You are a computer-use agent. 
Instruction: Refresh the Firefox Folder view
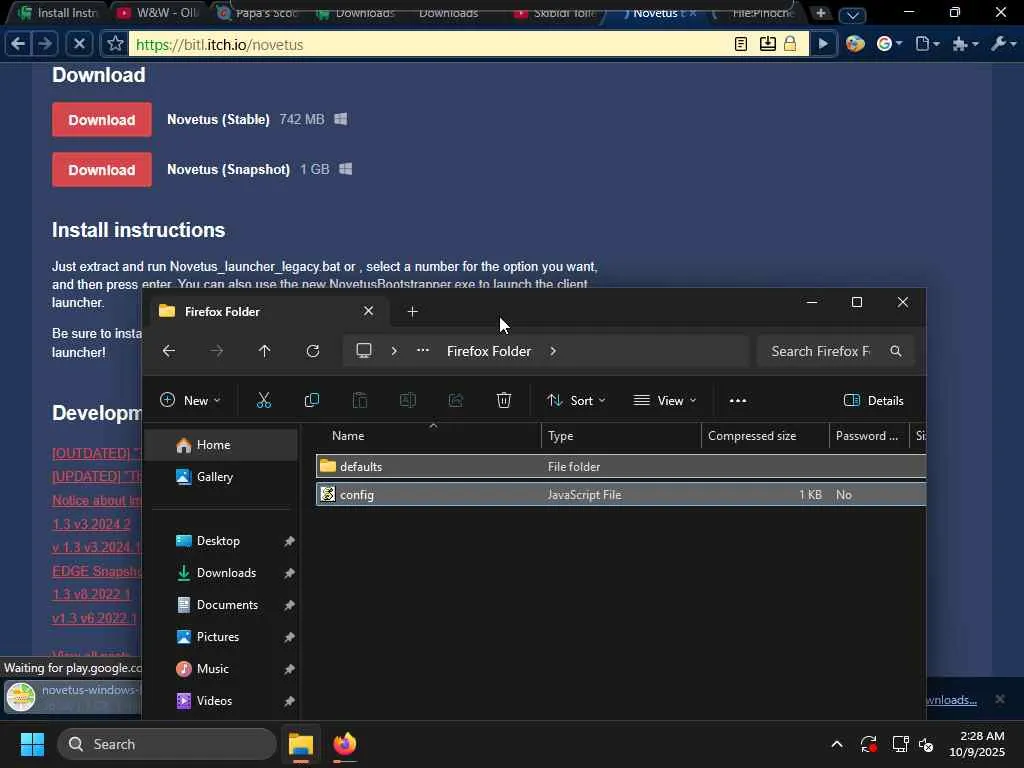point(313,351)
